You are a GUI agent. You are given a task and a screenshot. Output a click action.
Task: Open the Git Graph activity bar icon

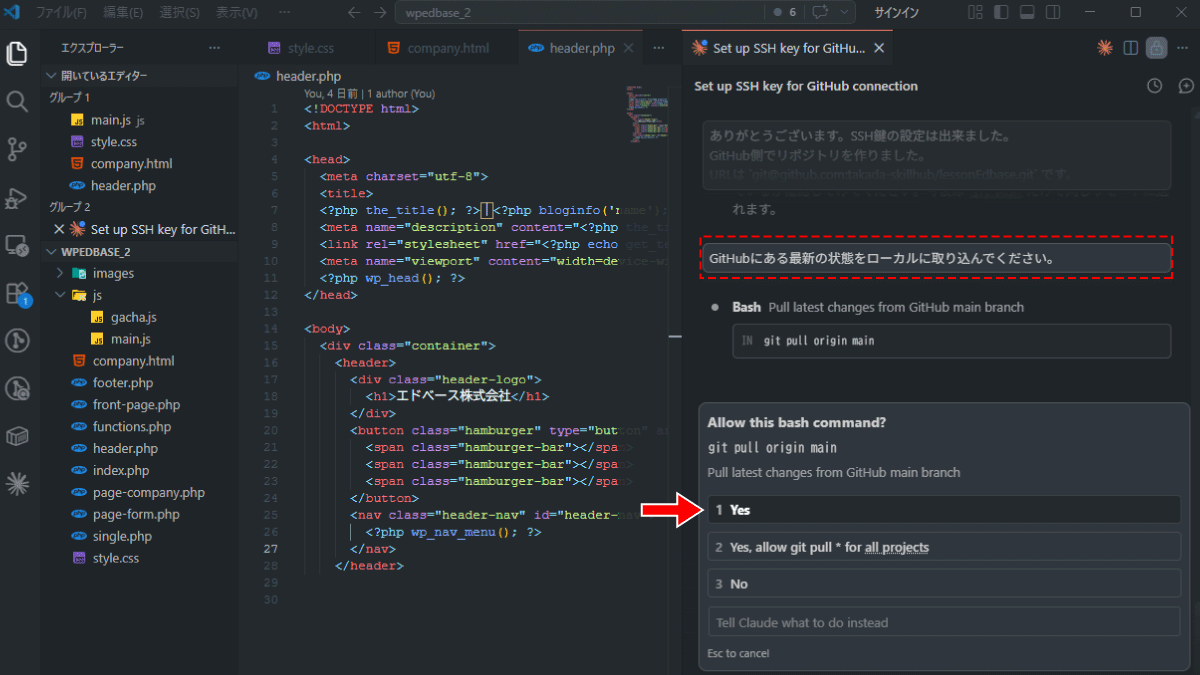pyautogui.click(x=17, y=341)
